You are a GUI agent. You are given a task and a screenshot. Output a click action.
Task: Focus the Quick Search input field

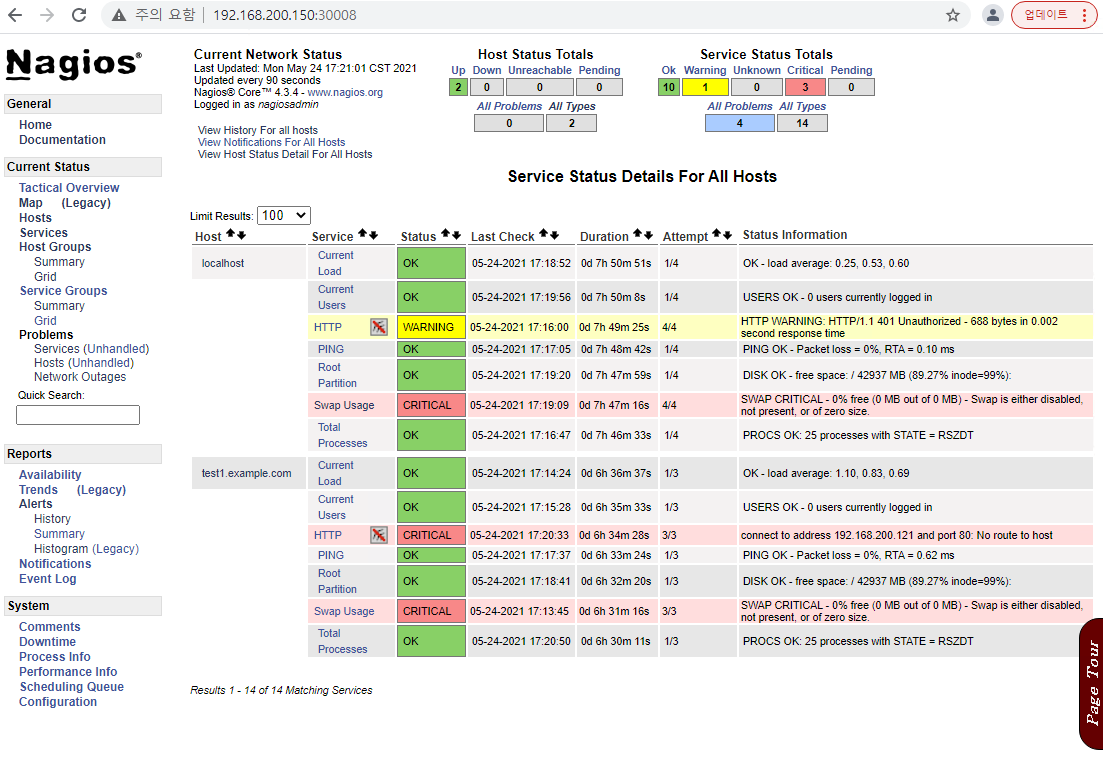coord(78,415)
